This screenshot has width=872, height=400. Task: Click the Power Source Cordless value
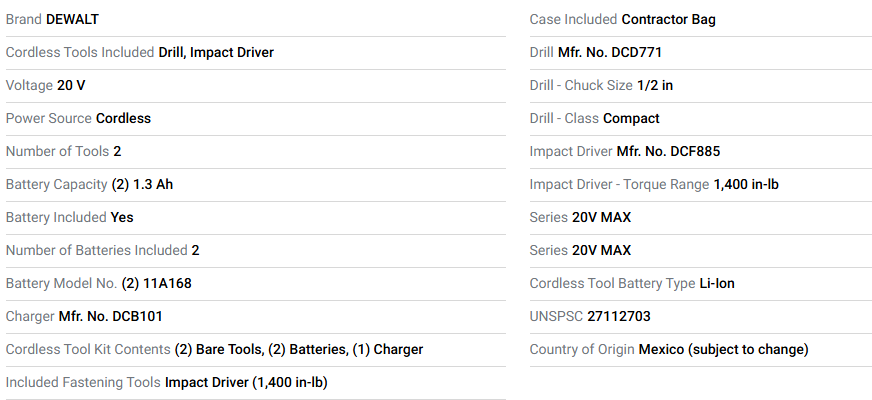click(x=123, y=118)
